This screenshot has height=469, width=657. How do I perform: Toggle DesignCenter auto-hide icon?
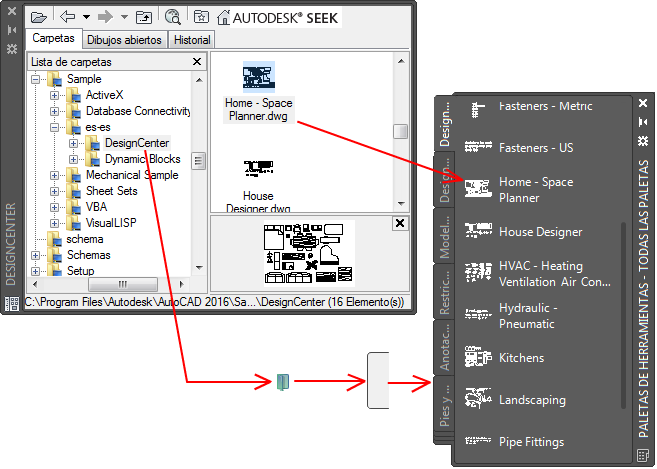pos(12,30)
